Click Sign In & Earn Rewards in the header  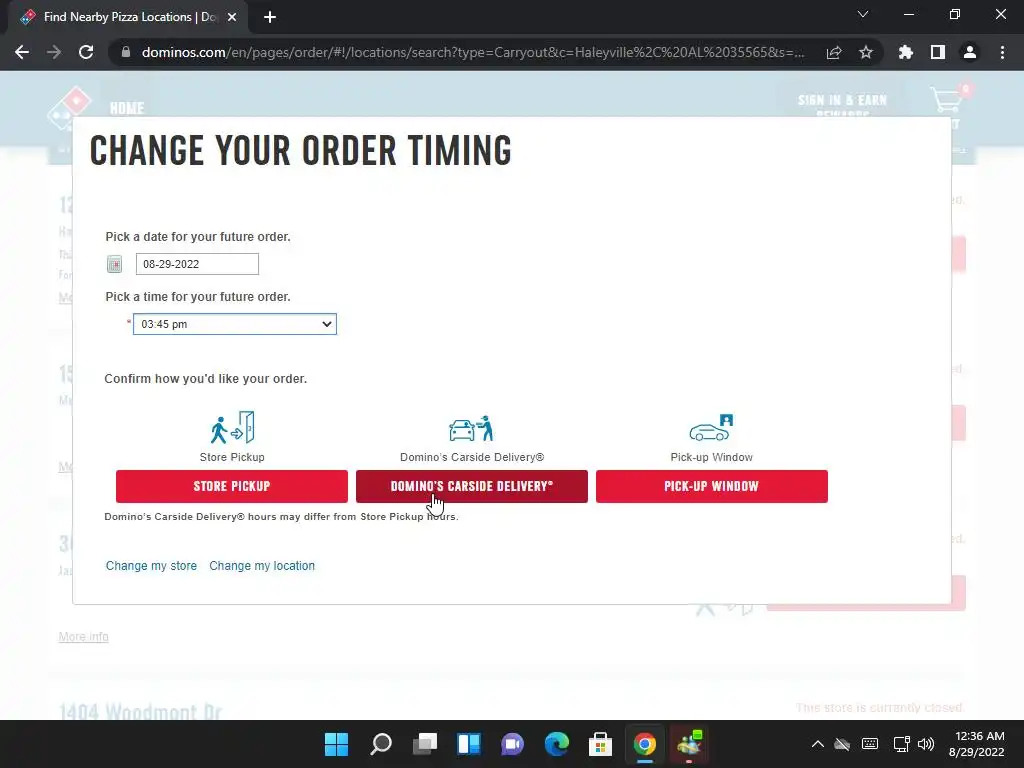pos(842,106)
